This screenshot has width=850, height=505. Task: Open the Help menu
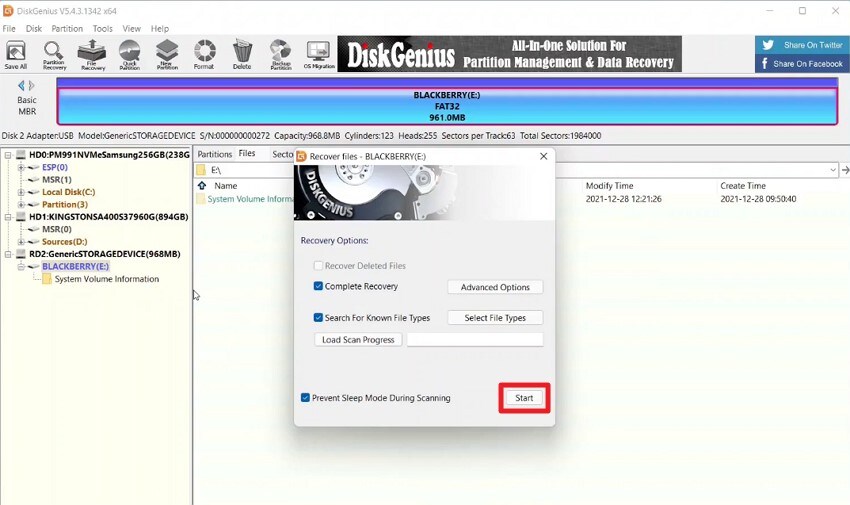tap(159, 29)
